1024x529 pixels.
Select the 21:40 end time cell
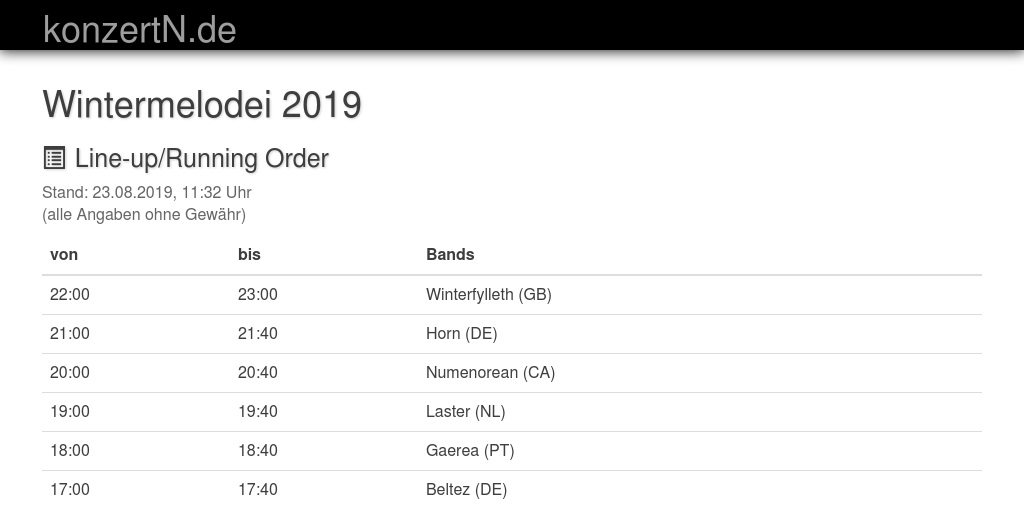pos(258,333)
